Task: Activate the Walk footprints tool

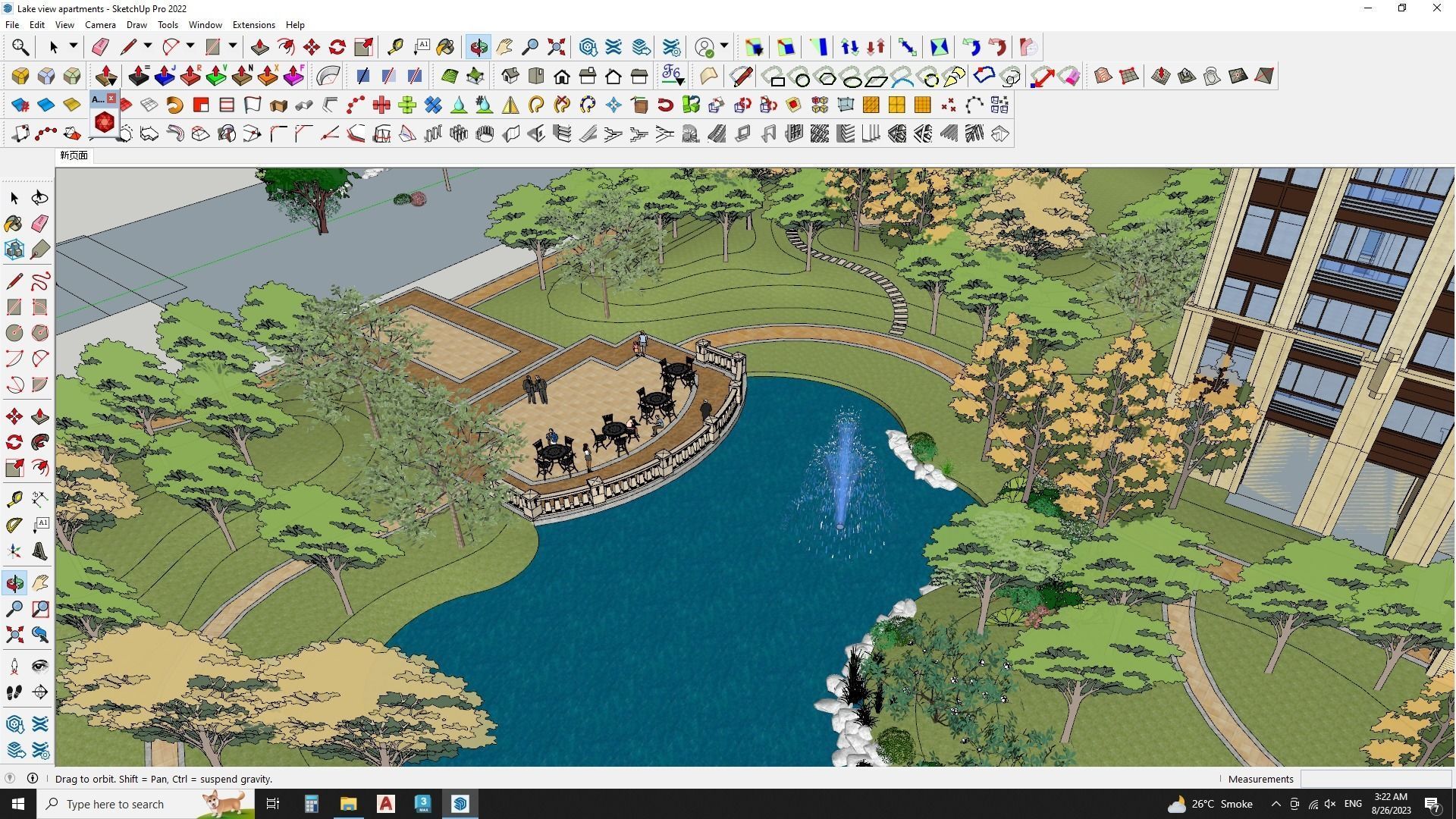Action: click(x=14, y=692)
